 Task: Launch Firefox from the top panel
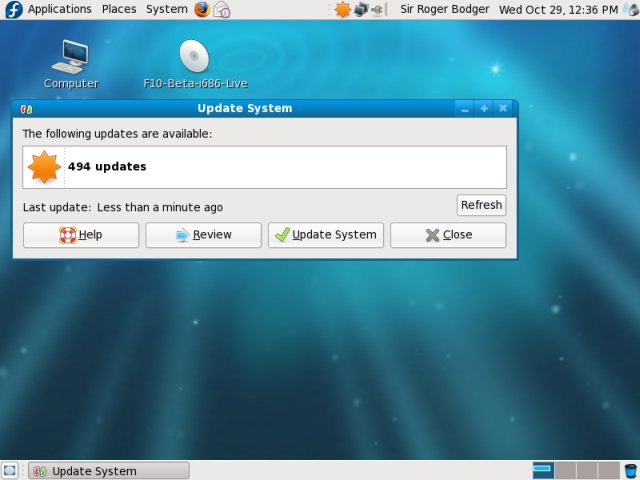(202, 9)
